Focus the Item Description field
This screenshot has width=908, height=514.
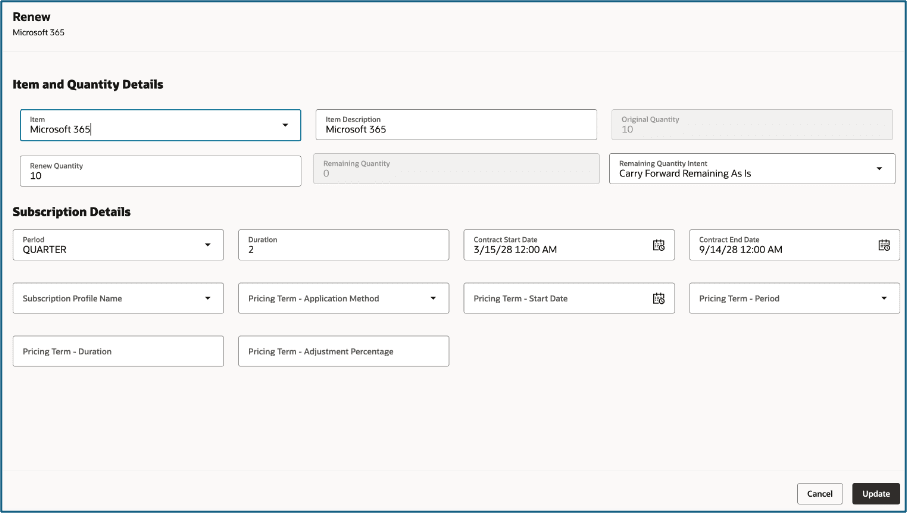456,124
